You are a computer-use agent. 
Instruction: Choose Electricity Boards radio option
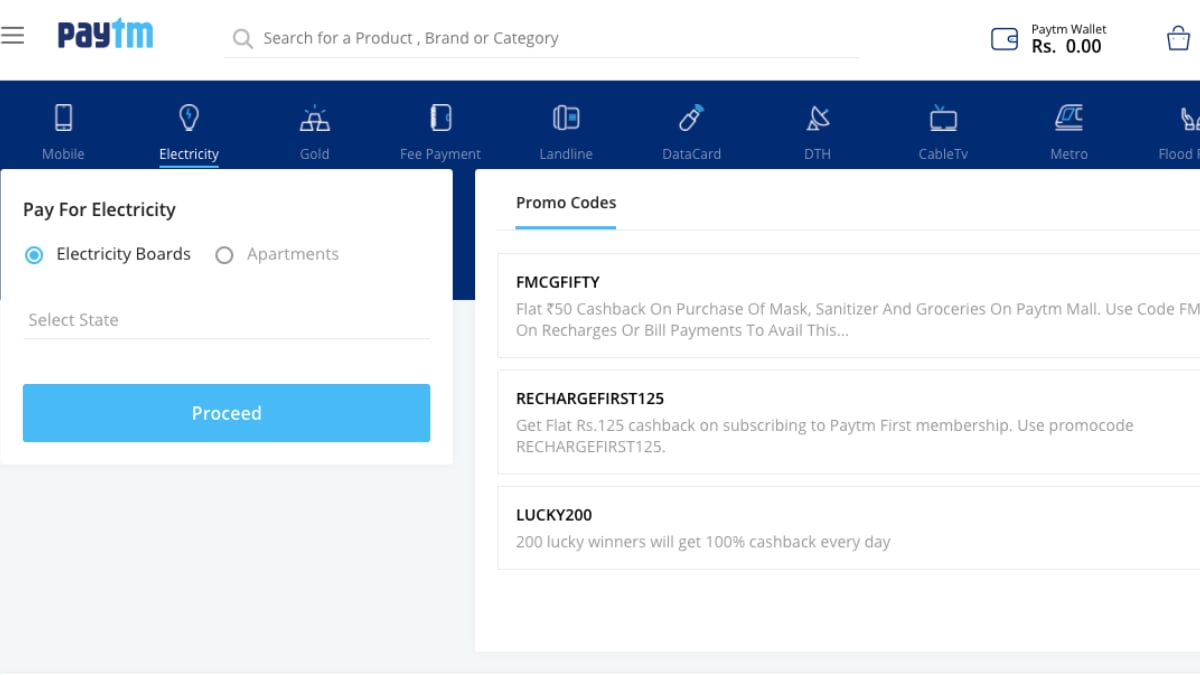[x=34, y=255]
